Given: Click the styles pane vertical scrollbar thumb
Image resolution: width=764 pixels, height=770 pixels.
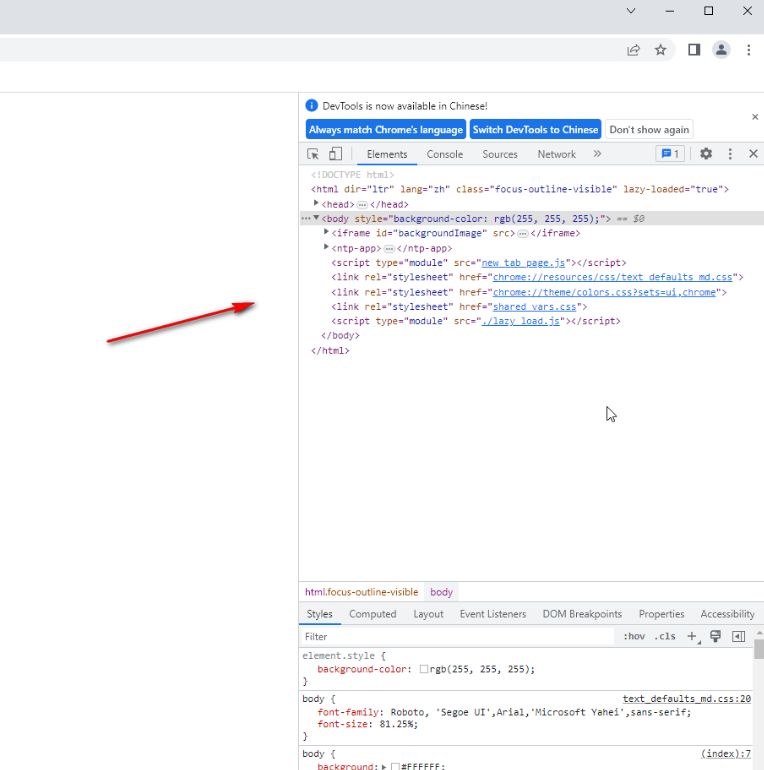Looking at the screenshot, I should (759, 649).
